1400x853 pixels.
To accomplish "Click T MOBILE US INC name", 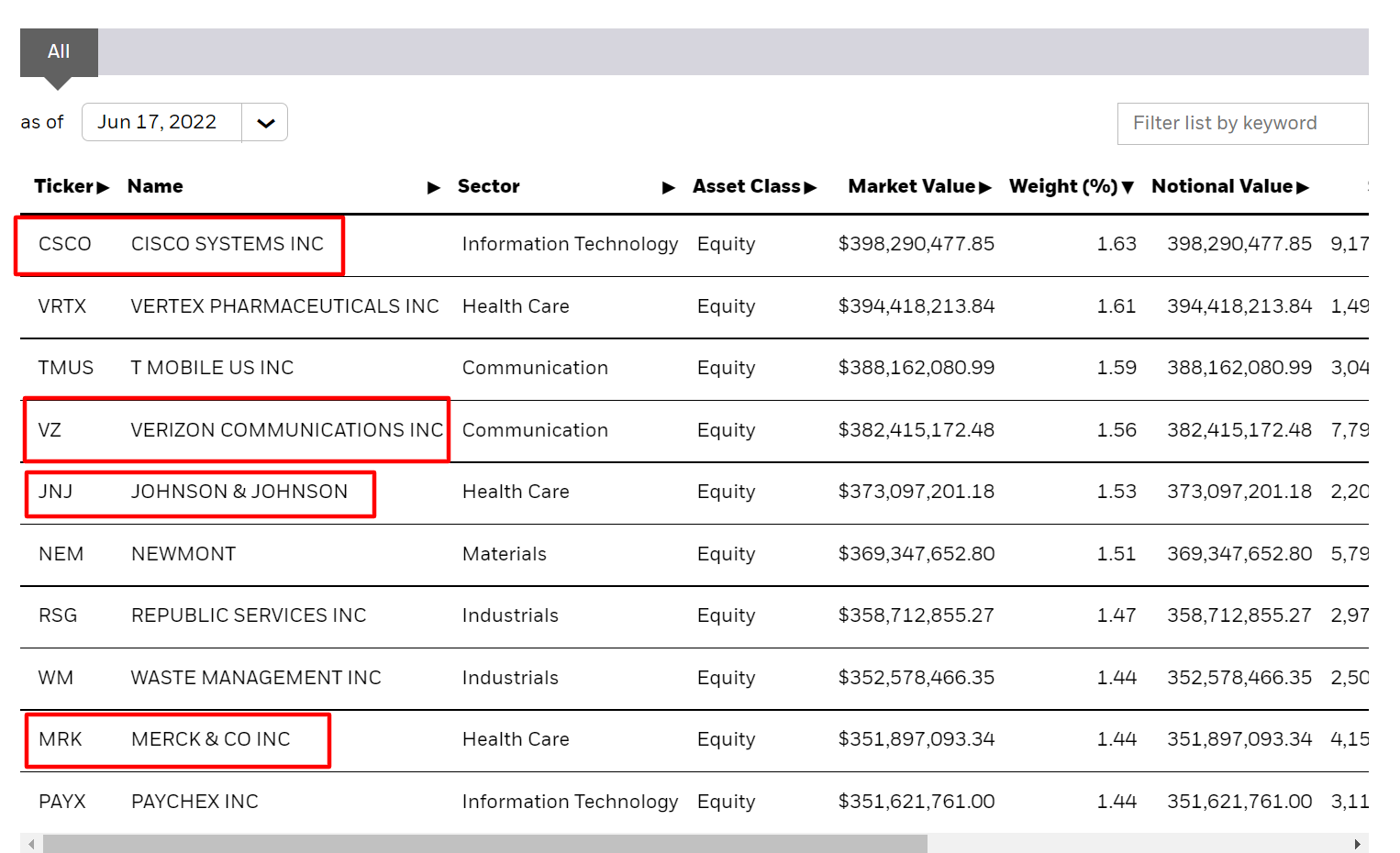I will 212,368.
